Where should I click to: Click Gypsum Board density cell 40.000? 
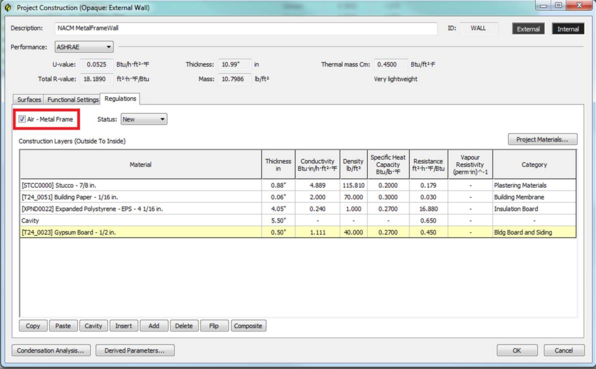(x=353, y=232)
